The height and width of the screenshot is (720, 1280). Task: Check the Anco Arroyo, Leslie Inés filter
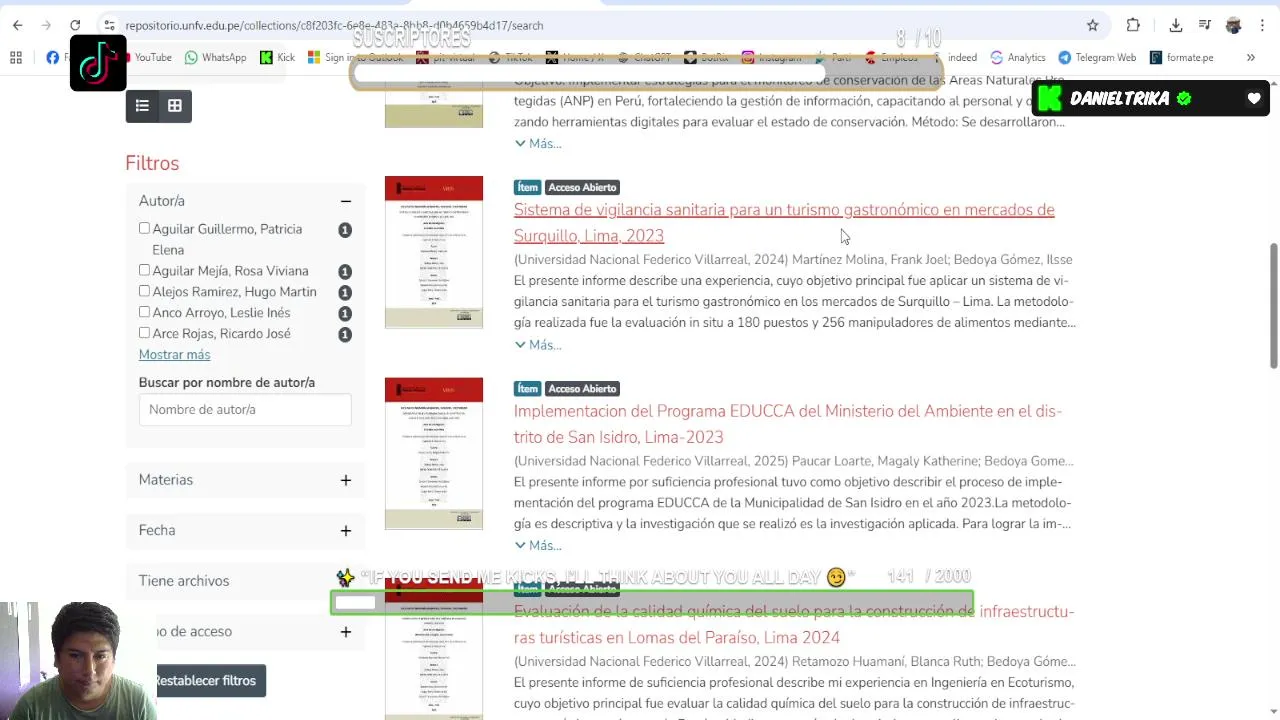[x=144, y=312]
